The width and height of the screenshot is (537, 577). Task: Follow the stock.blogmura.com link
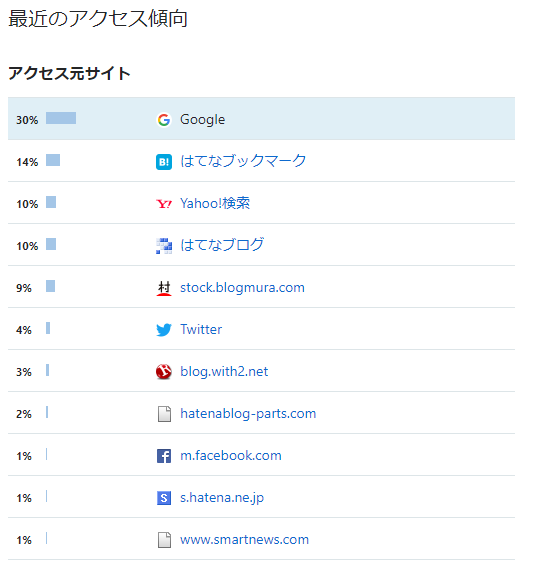point(242,287)
